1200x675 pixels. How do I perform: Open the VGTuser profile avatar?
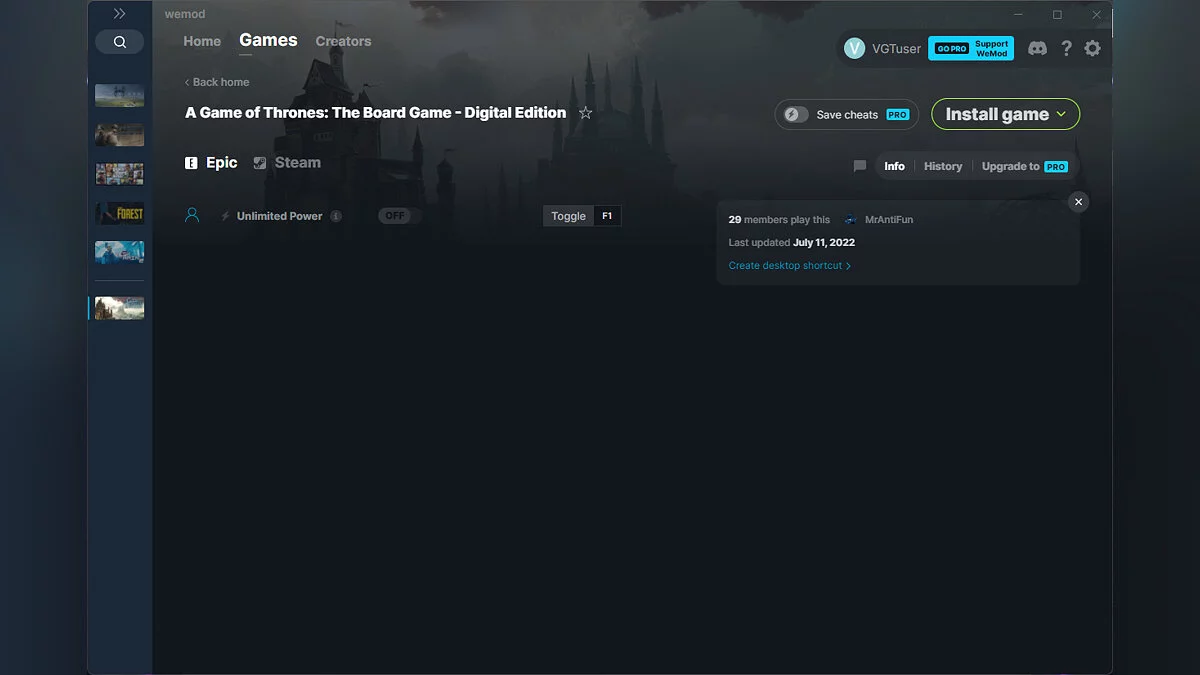tap(854, 48)
